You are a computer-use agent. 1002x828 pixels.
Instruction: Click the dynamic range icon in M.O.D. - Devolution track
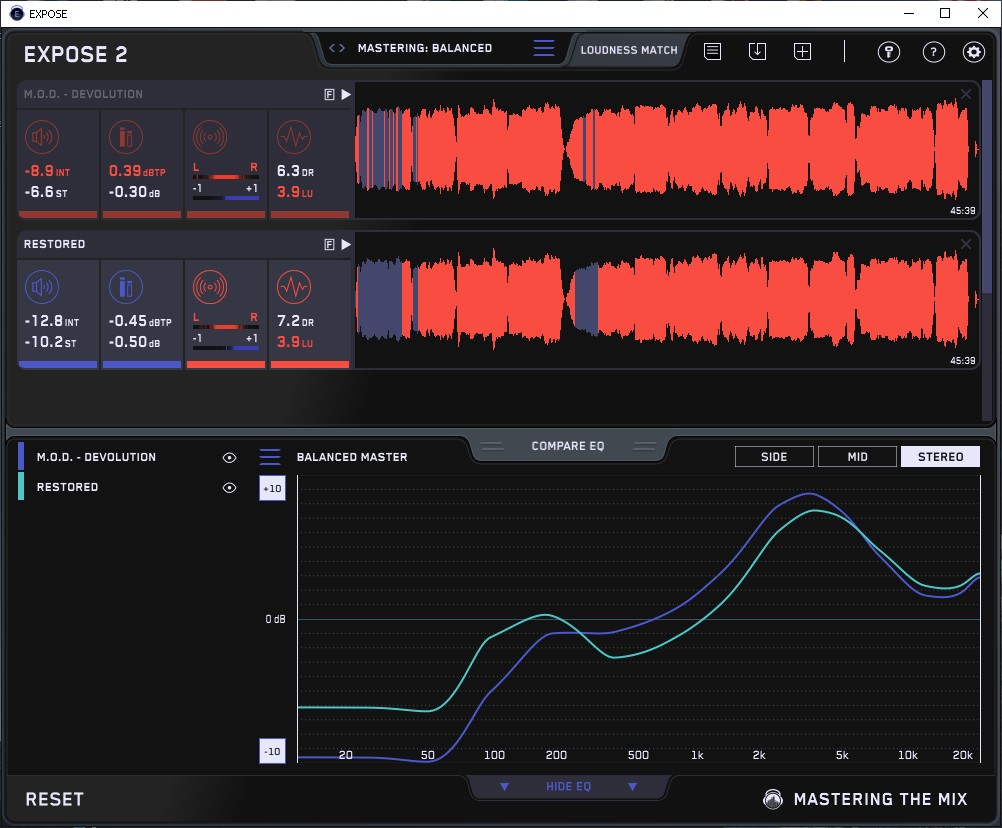294,137
